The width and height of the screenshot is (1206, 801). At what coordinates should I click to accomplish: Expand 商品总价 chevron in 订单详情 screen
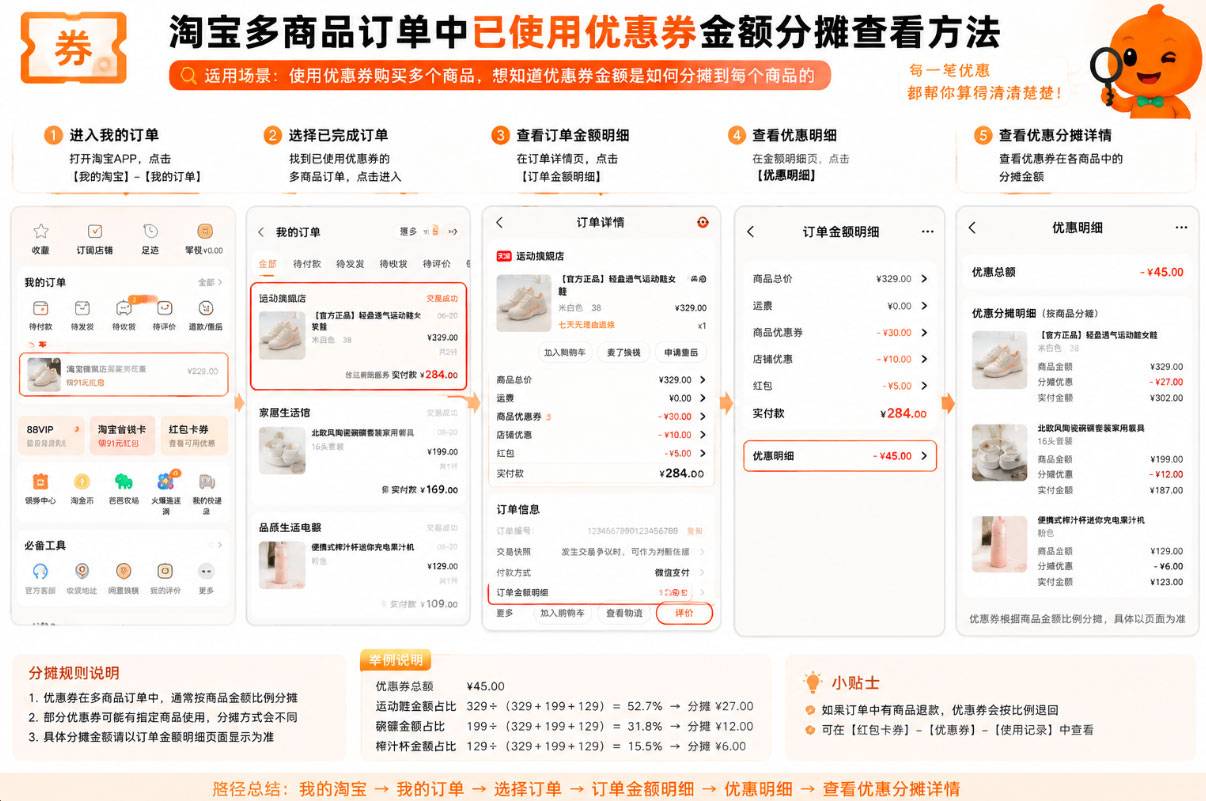click(x=702, y=380)
